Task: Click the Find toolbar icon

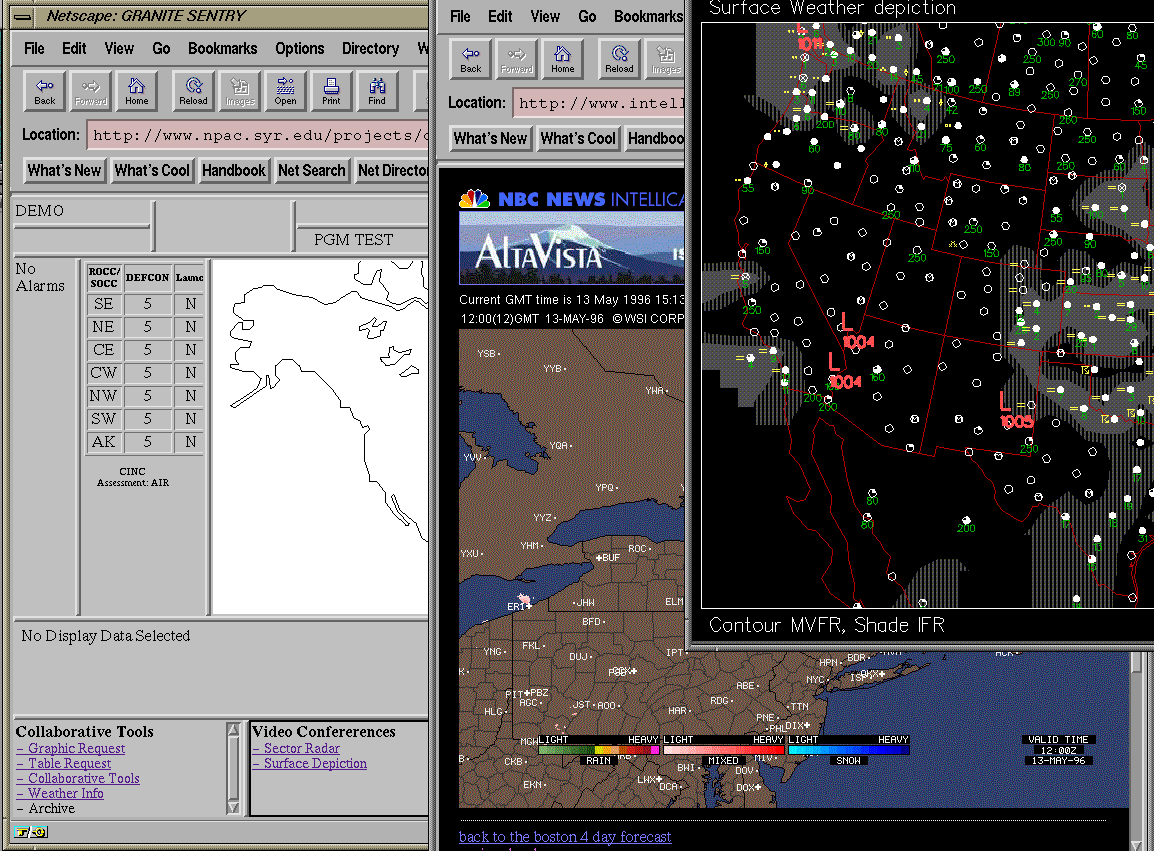Action: [377, 90]
